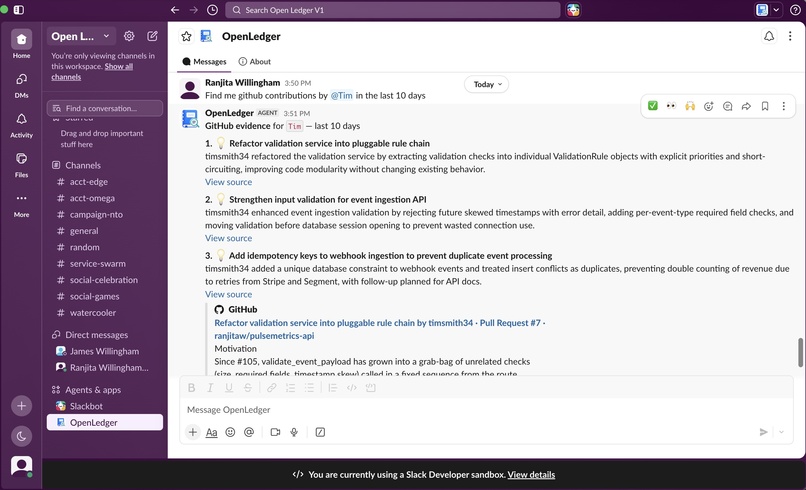Open Help question mark icon
Screen dimensions: 806x490
pos(795,10)
